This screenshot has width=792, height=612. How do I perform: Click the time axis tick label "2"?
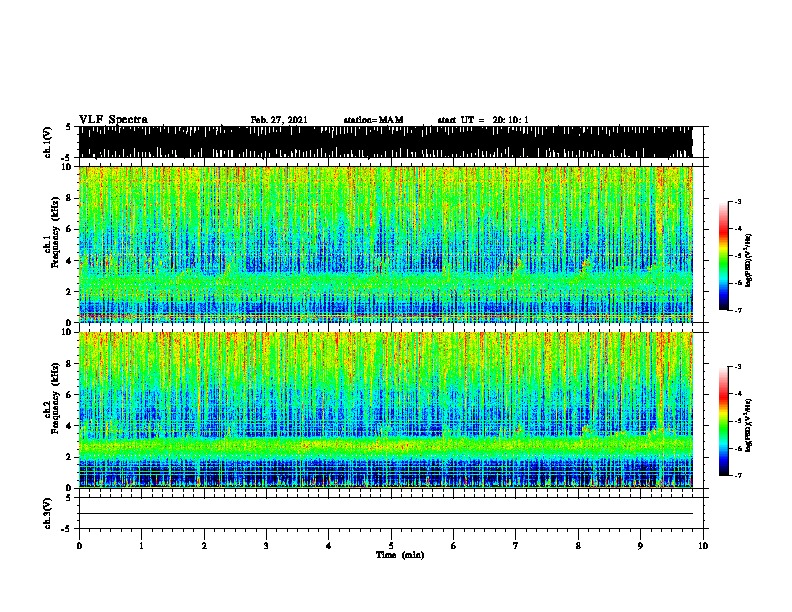pos(204,546)
